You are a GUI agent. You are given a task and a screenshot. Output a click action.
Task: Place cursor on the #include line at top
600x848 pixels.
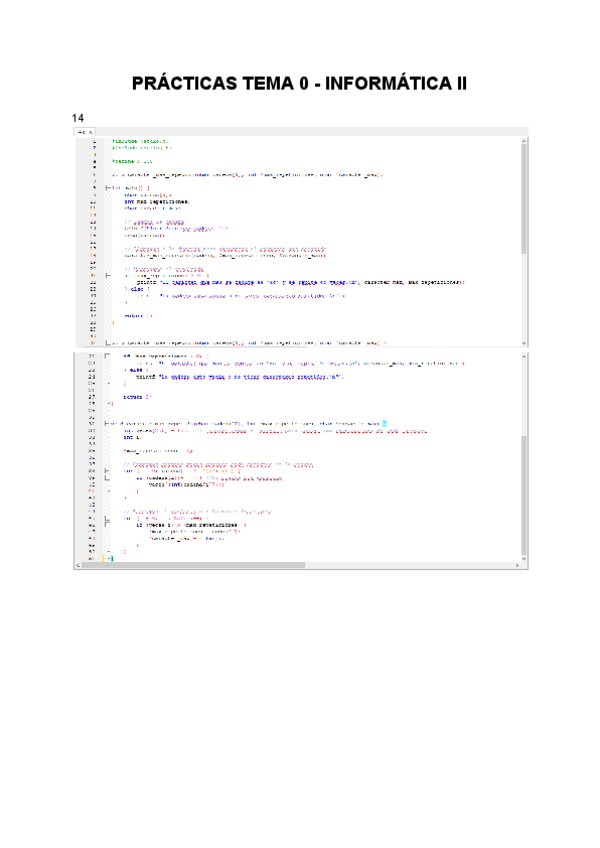pos(140,141)
